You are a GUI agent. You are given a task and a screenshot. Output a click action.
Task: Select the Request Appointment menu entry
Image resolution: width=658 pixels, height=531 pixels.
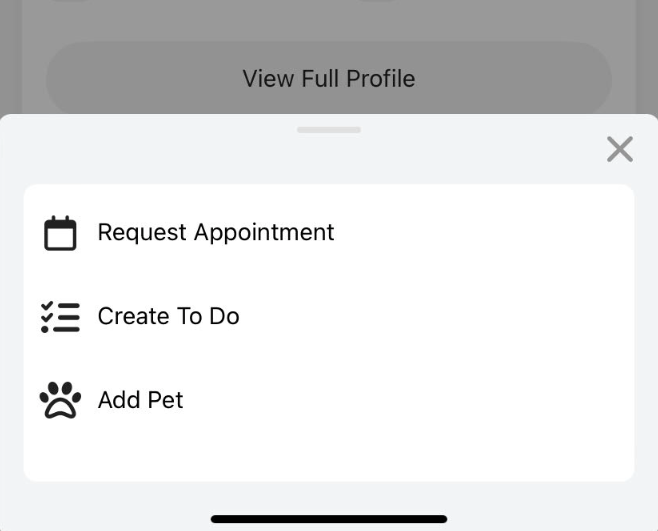(329, 233)
